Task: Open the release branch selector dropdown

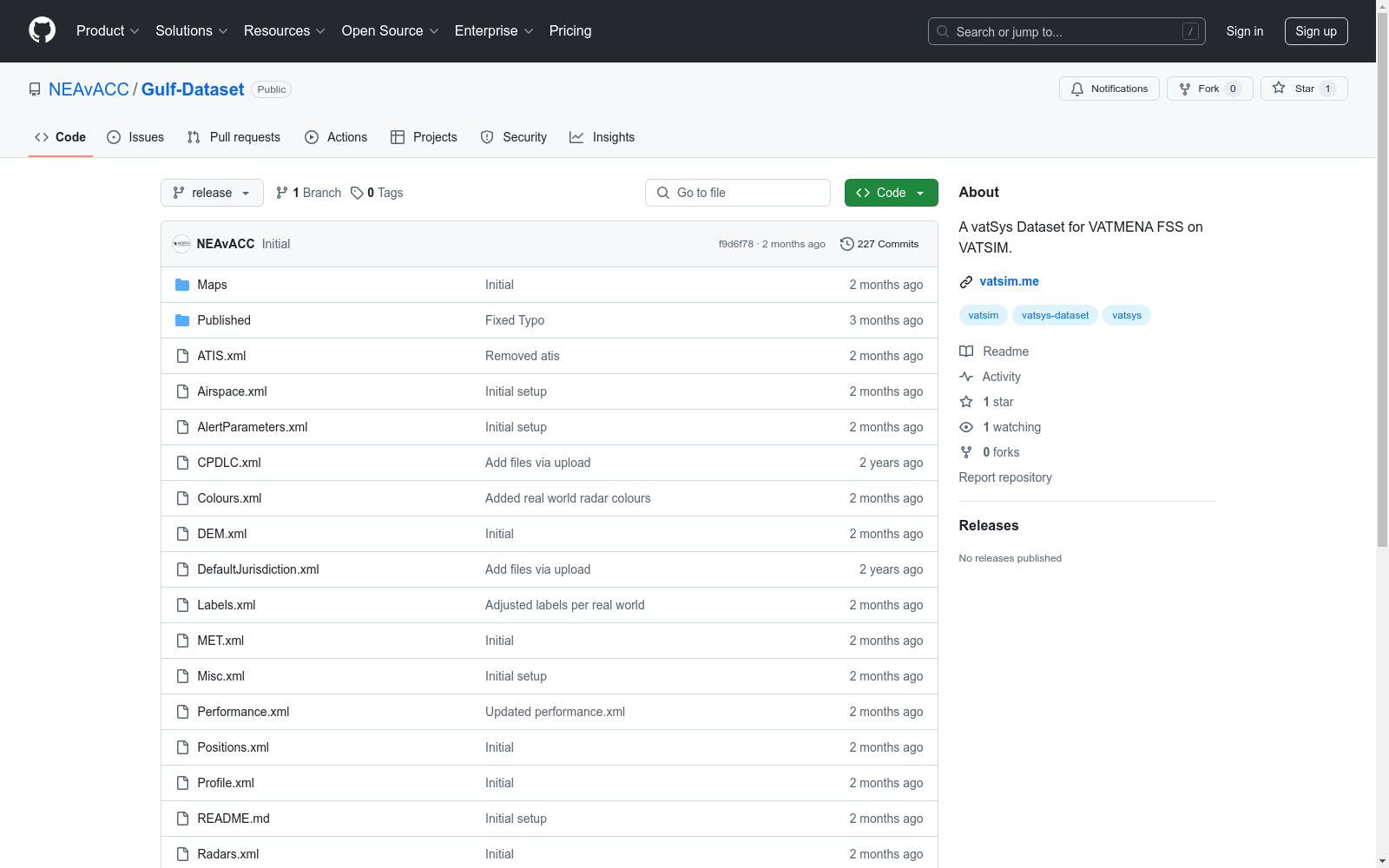Action: 212,193
